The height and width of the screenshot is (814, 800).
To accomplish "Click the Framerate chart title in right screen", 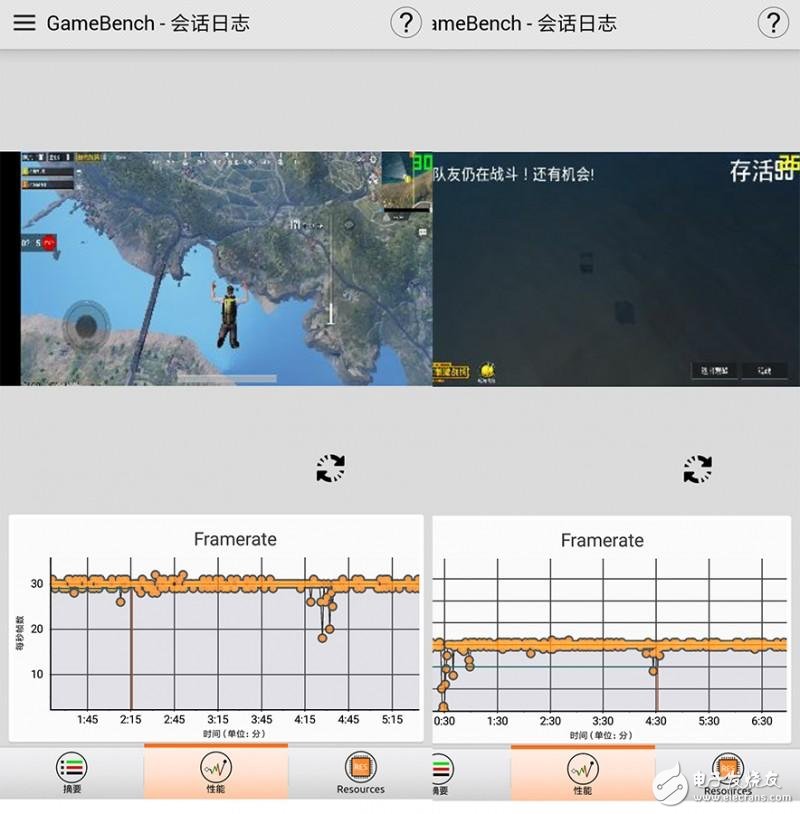I will [602, 540].
